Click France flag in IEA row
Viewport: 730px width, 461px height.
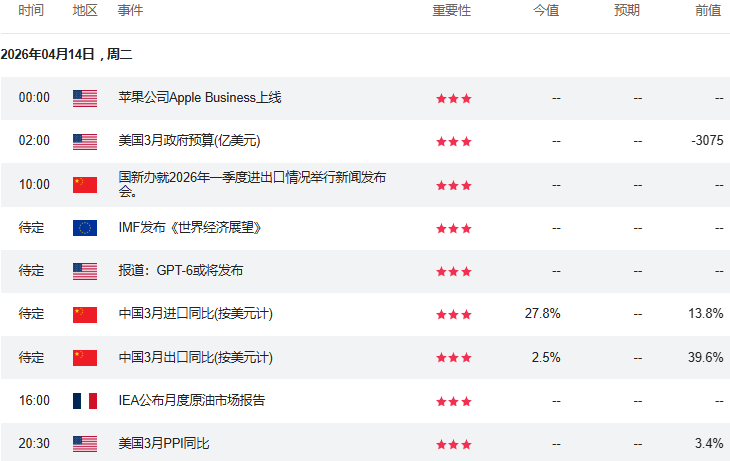(85, 401)
